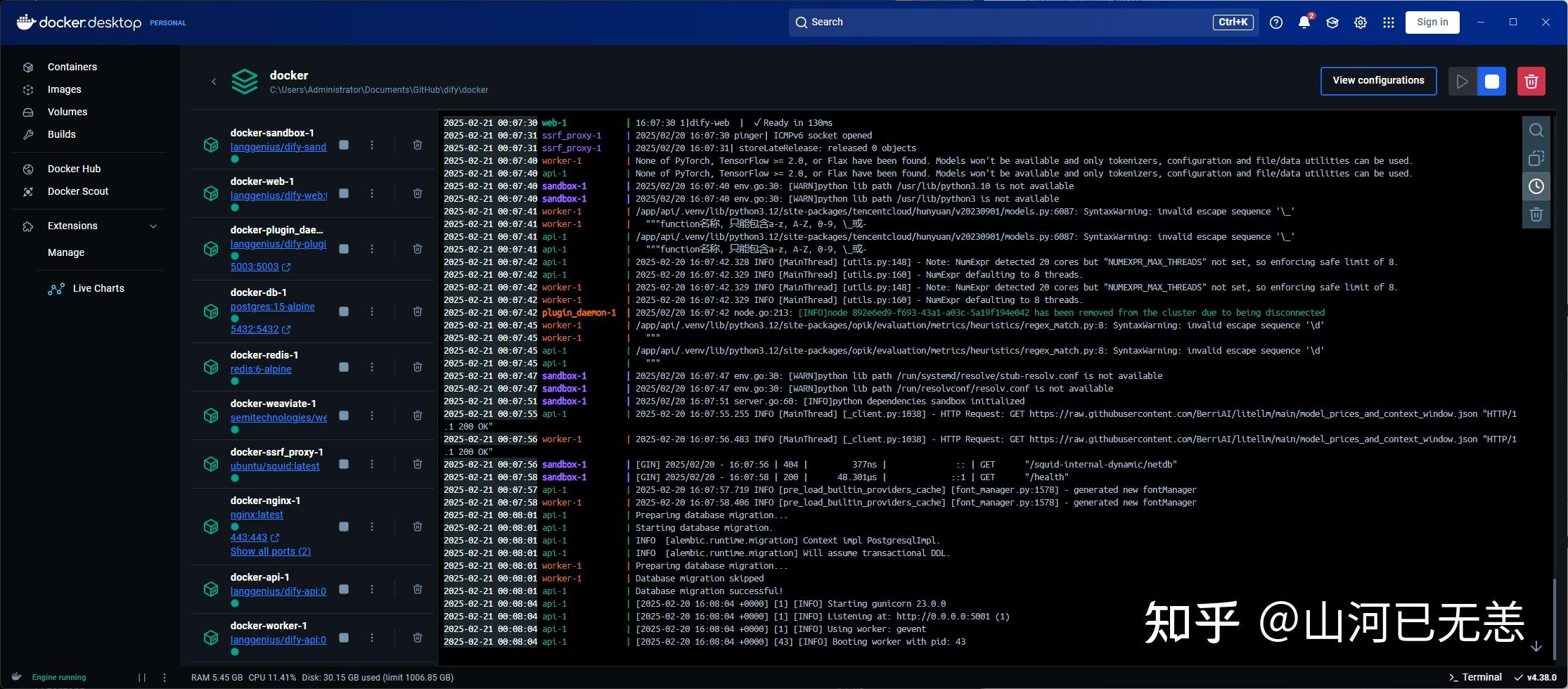The image size is (1568, 689).
Task: Pause the Docker engine
Action: [142, 678]
